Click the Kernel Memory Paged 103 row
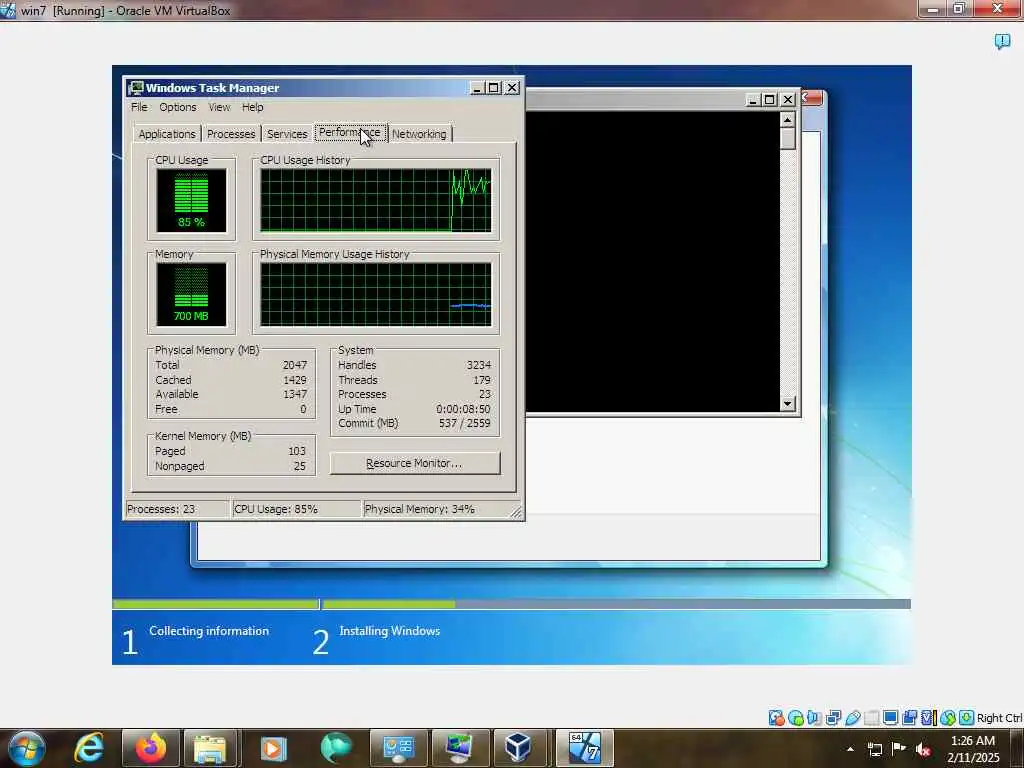The width and height of the screenshot is (1024, 768). (x=231, y=451)
